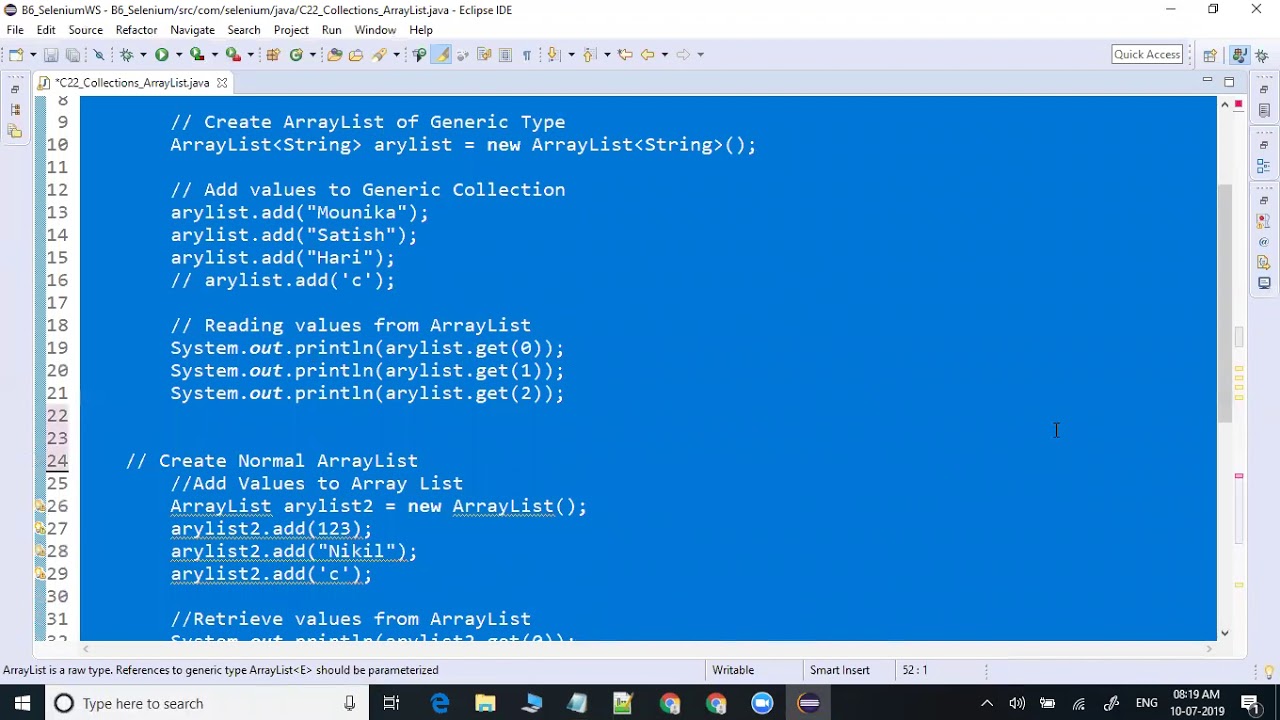Toggle Skip All Breakpoints
The width and height of the screenshot is (1280, 720).
[98, 54]
